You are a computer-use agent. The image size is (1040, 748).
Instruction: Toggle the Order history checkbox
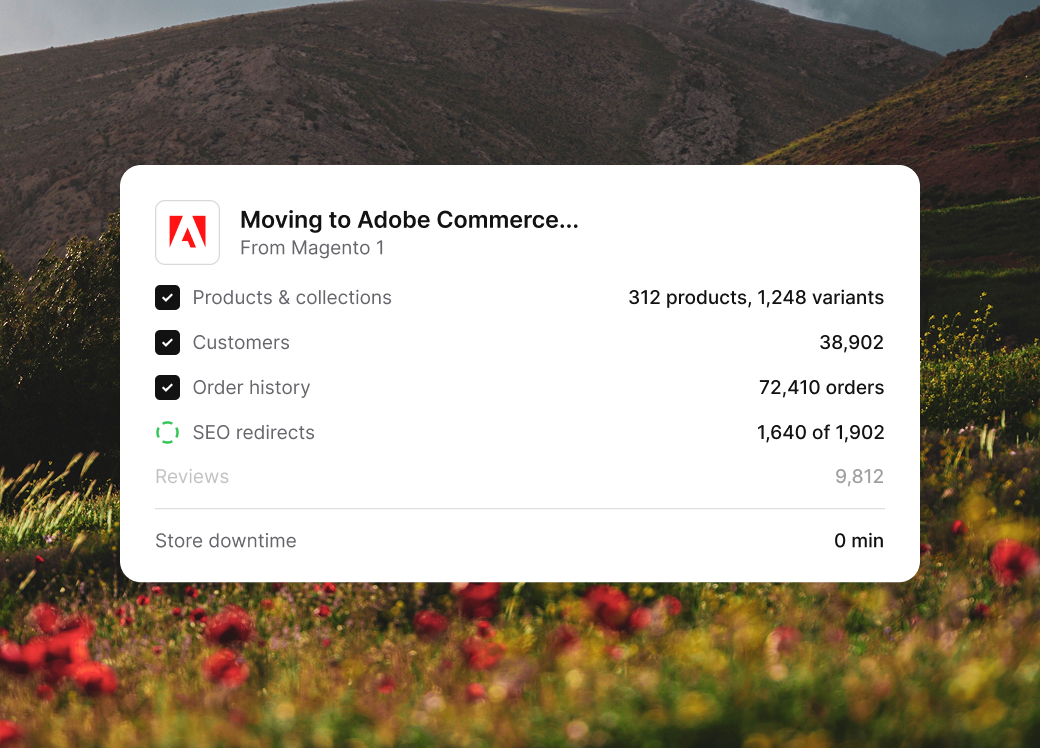pyautogui.click(x=168, y=388)
